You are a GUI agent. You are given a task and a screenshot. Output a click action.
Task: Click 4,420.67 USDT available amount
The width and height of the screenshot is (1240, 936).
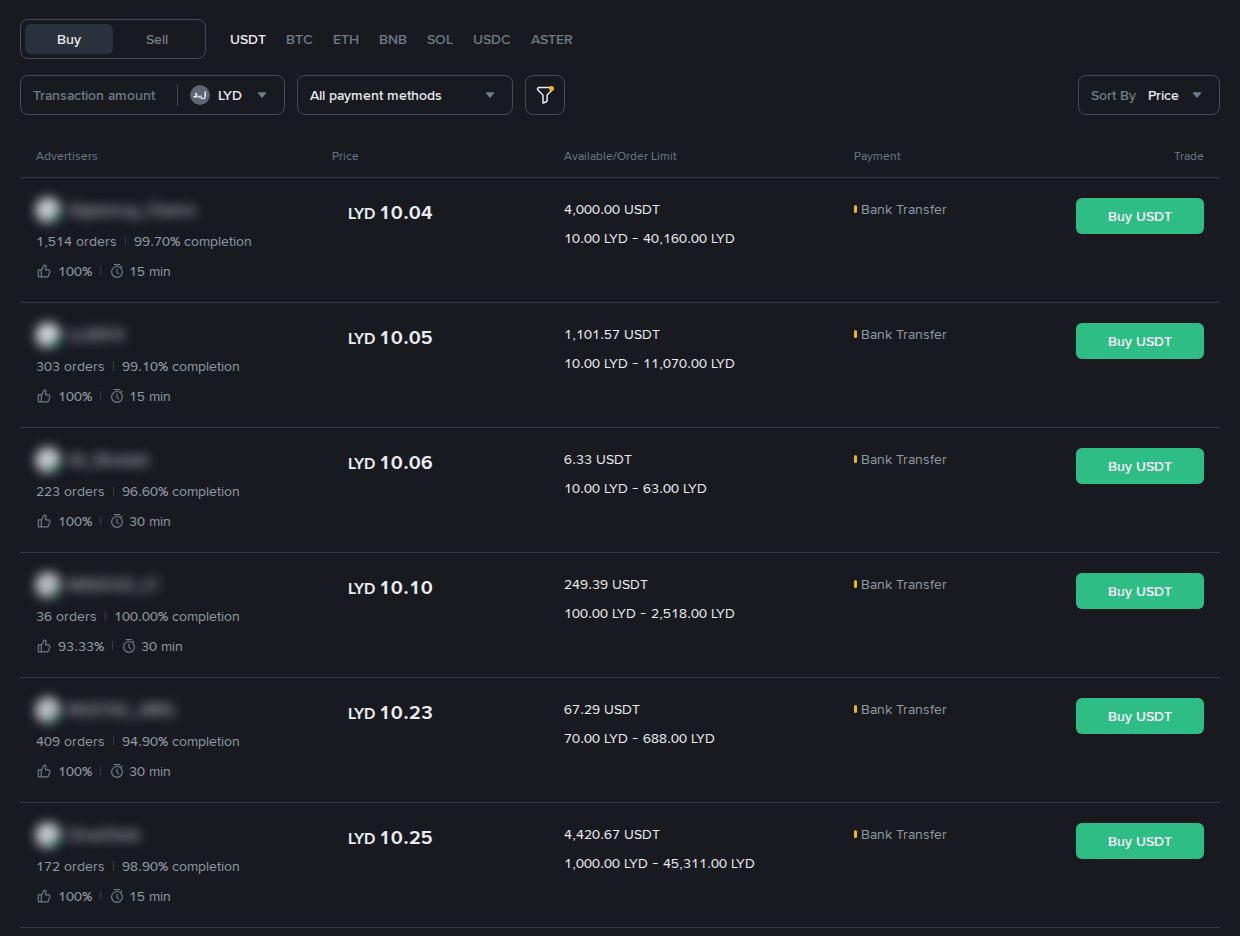(x=612, y=834)
